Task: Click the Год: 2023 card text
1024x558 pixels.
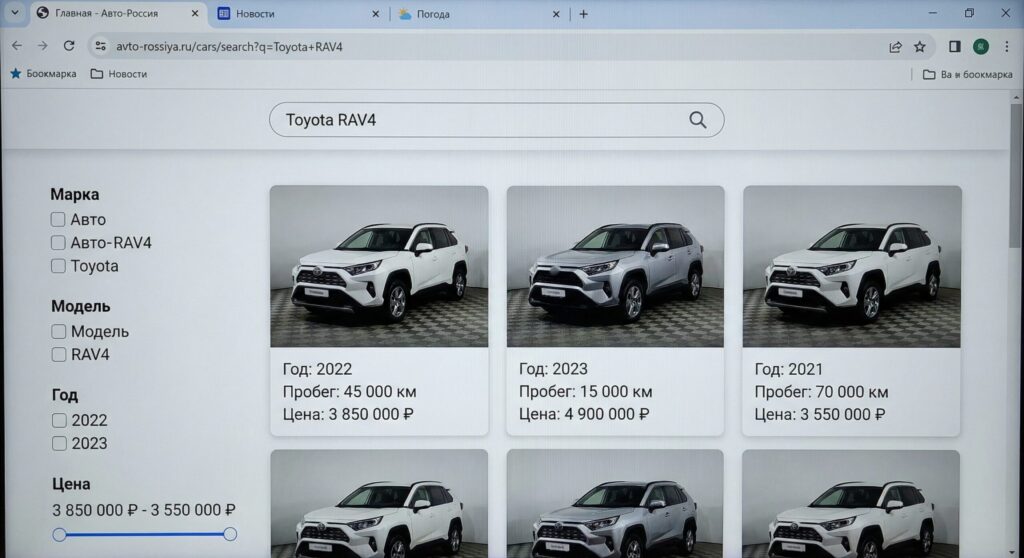Action: pos(553,369)
